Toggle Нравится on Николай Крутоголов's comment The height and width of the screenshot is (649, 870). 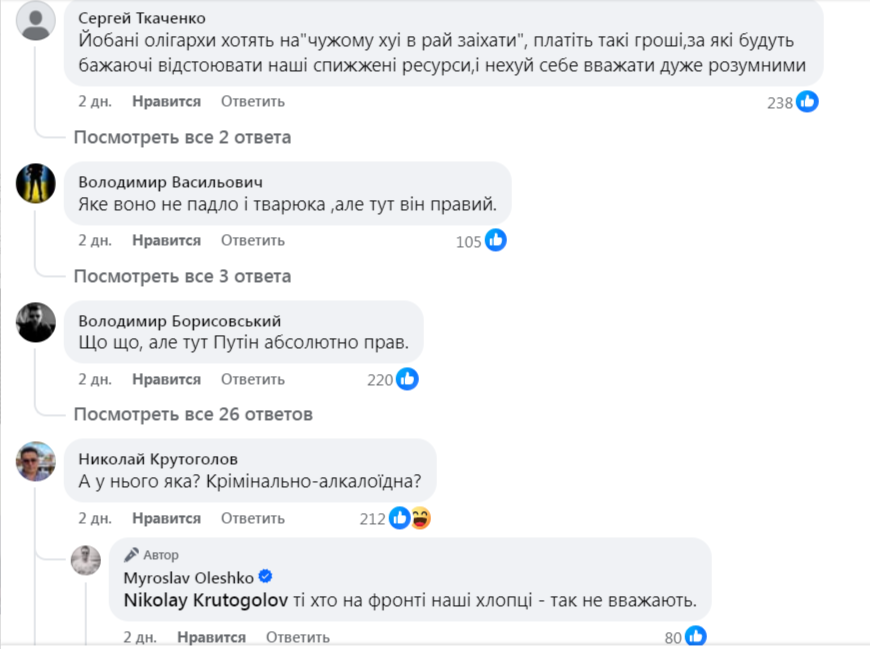(166, 518)
